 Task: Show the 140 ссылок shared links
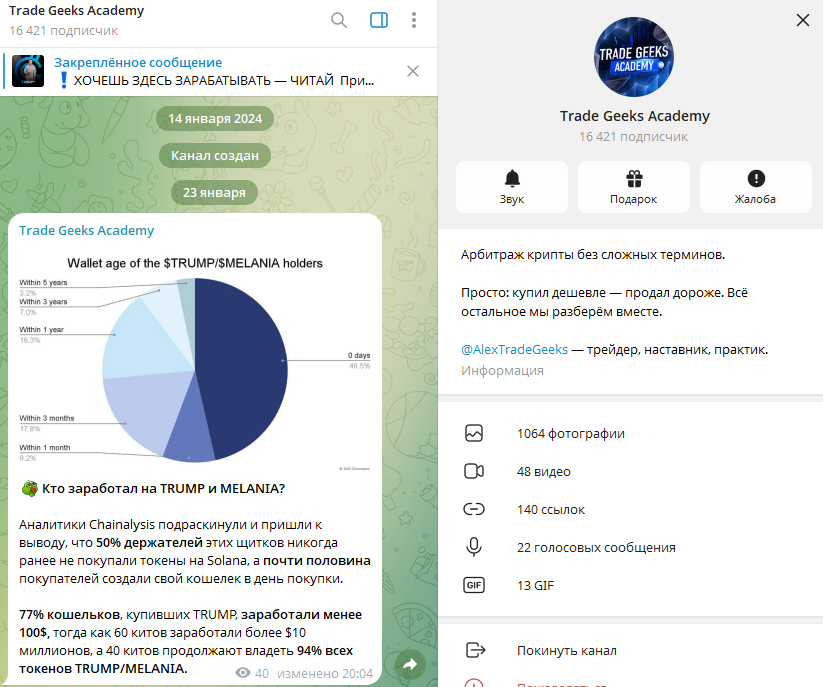pyautogui.click(x=551, y=510)
